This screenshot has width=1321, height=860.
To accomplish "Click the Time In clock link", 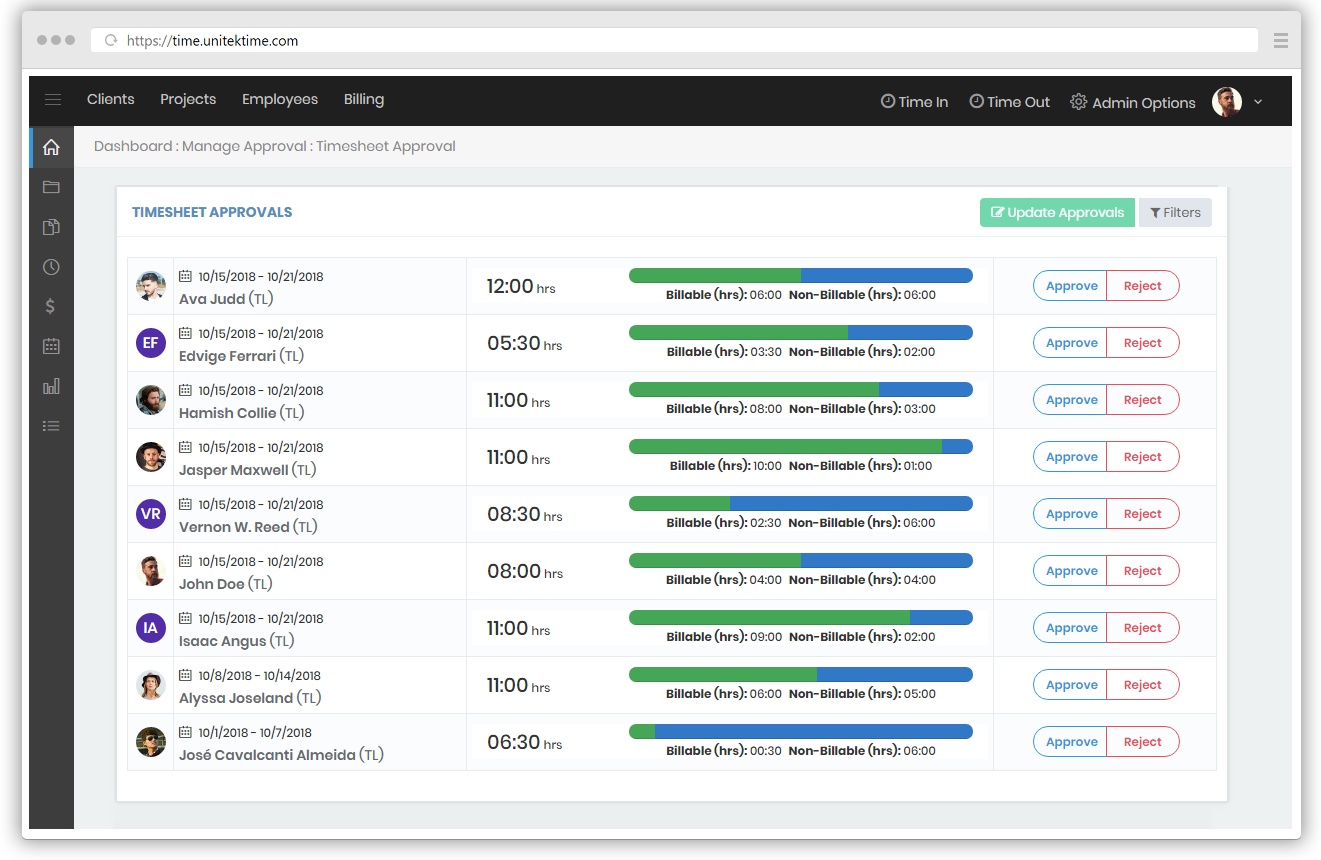I will tap(914, 102).
